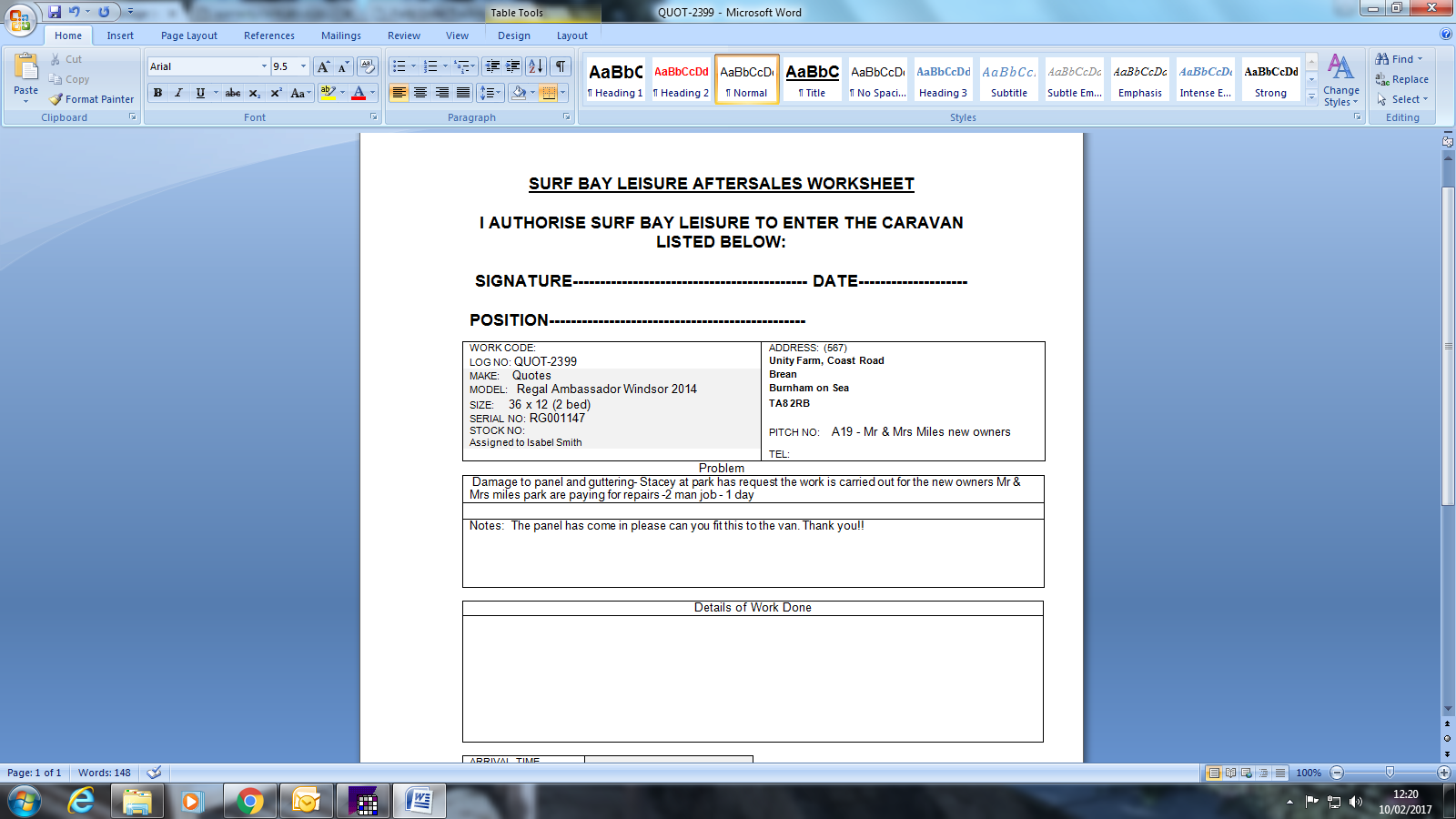Open the Arial font name dropdown
1456x819 pixels.
tap(264, 66)
